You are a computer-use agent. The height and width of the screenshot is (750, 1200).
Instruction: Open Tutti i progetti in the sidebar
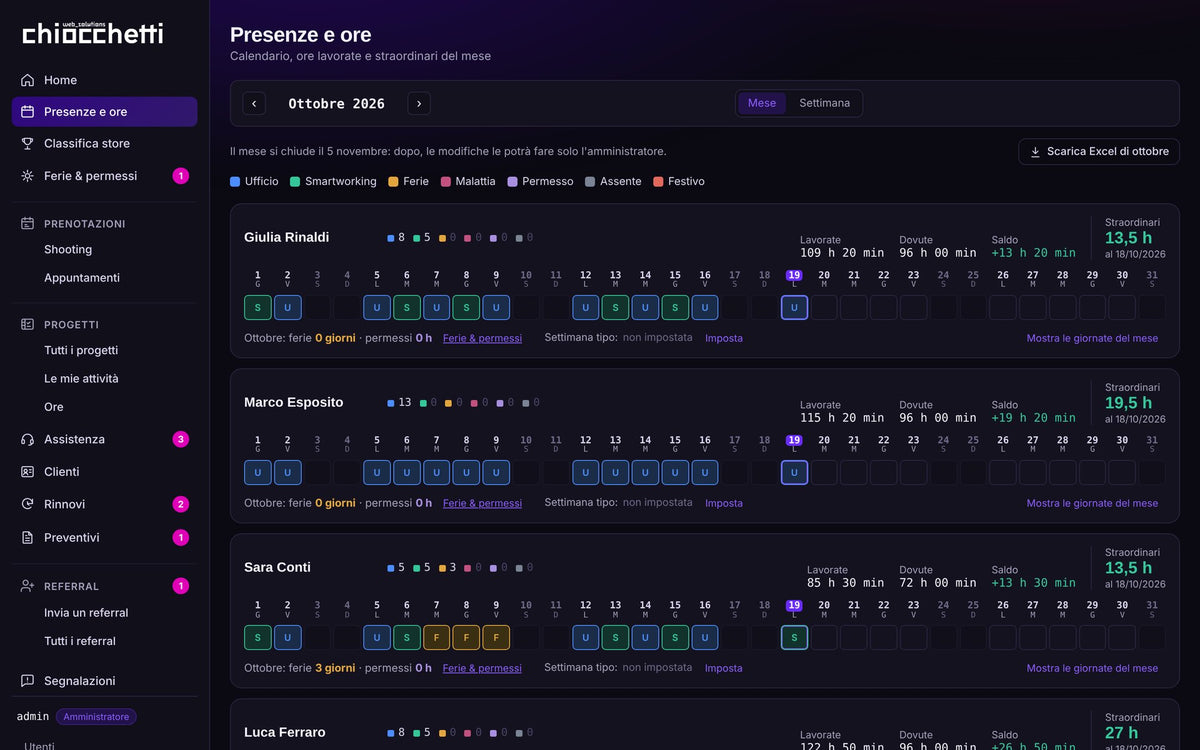(81, 350)
